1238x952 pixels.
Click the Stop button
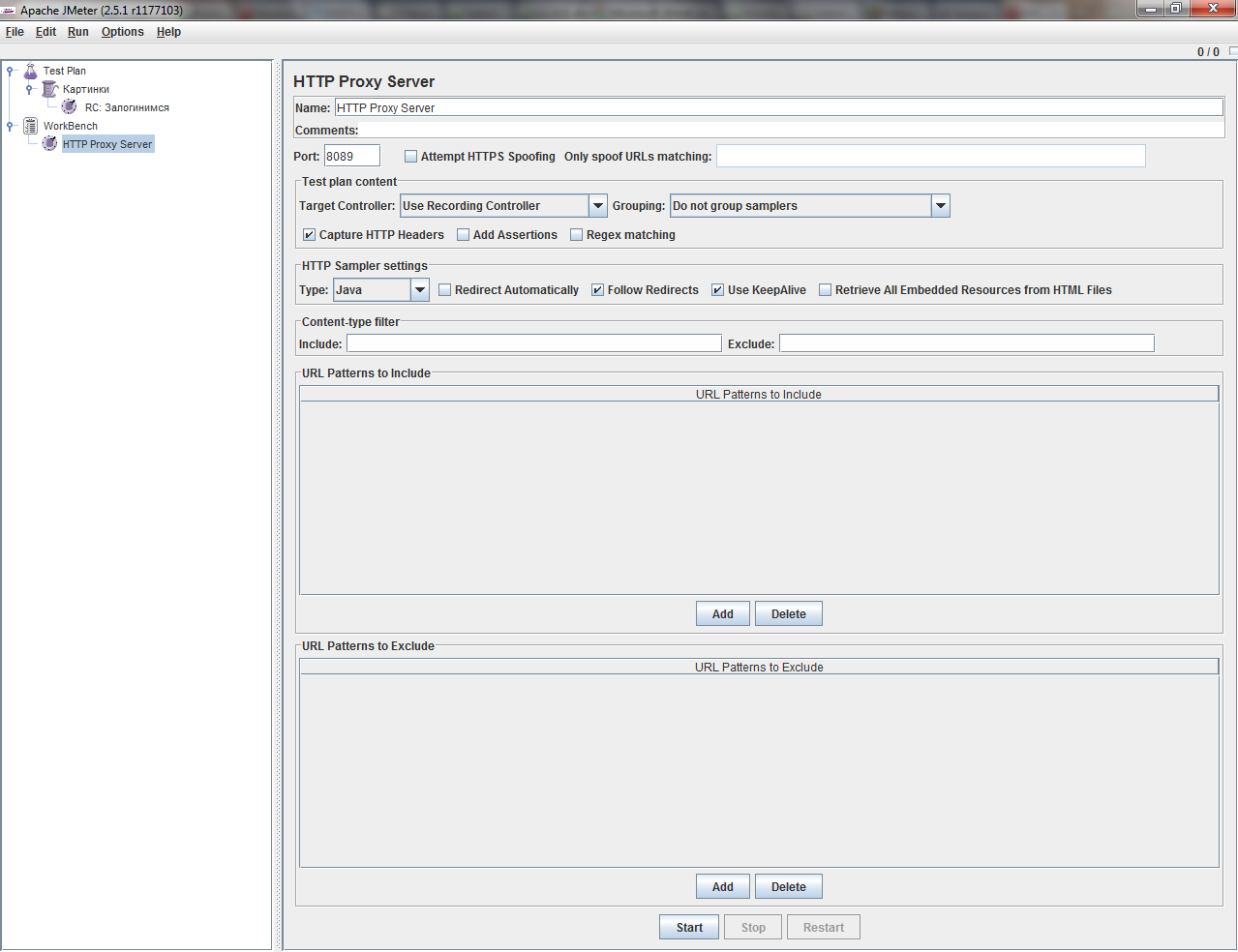[x=753, y=928]
